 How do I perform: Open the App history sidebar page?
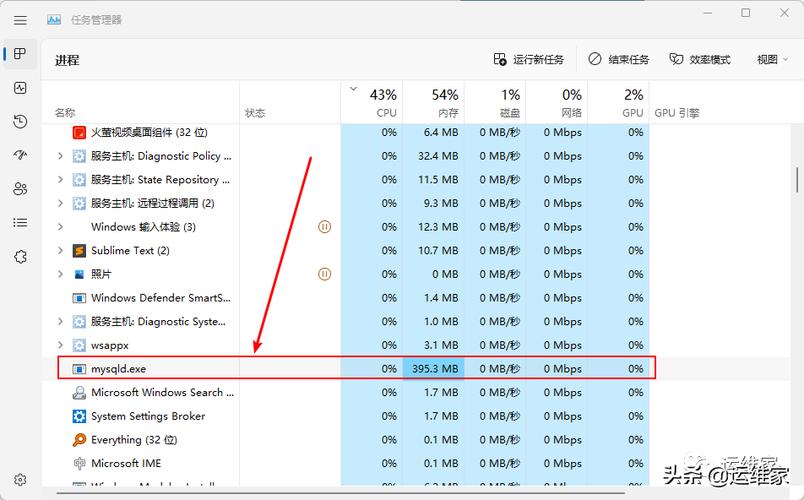[20, 122]
